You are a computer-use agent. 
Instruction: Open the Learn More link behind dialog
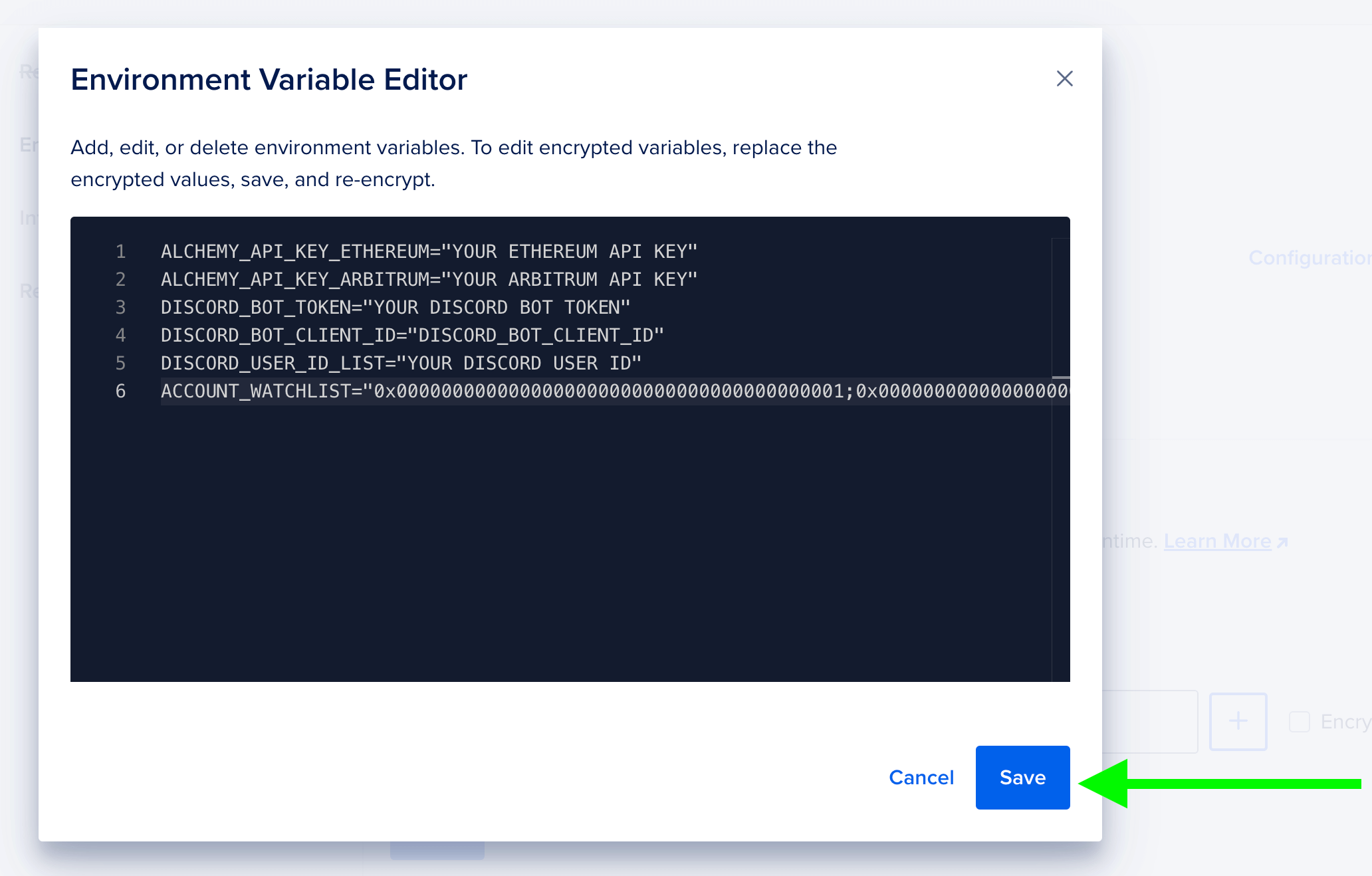1225,541
